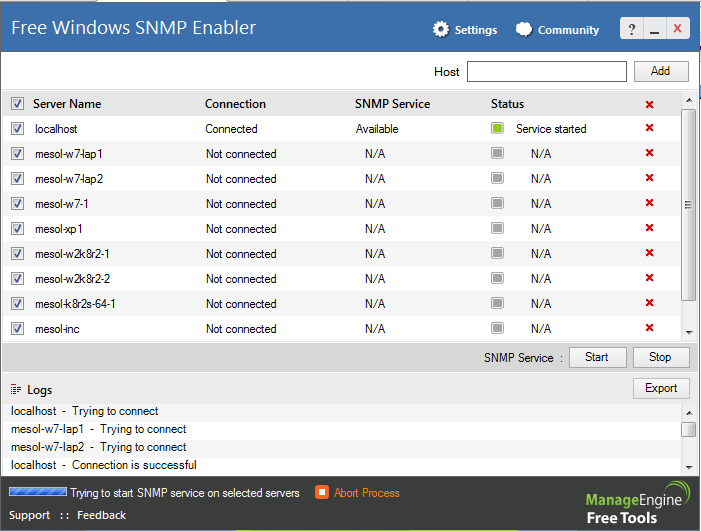Click the Logs scroll down arrow
The image size is (701, 531).
click(689, 468)
